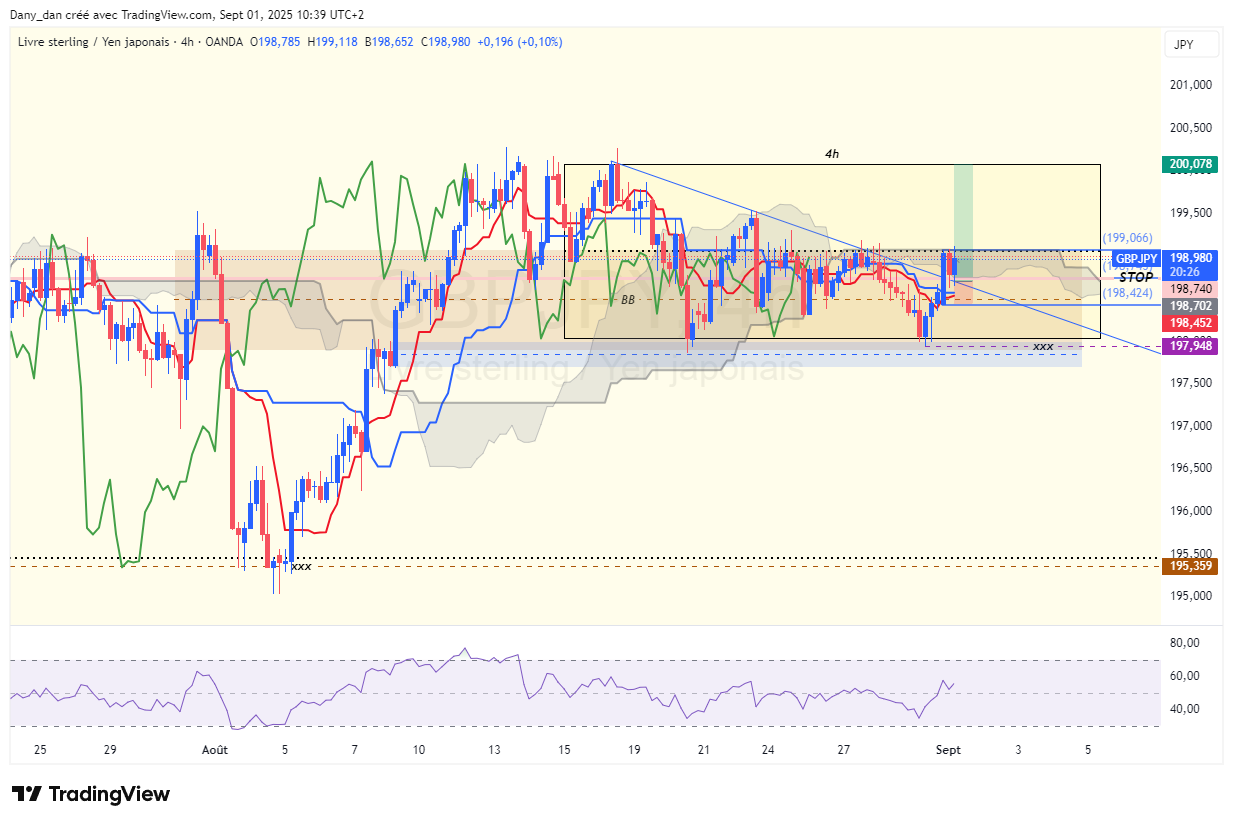Click the 27 date axis label
This screenshot has height=824, width=1233.
844,749
